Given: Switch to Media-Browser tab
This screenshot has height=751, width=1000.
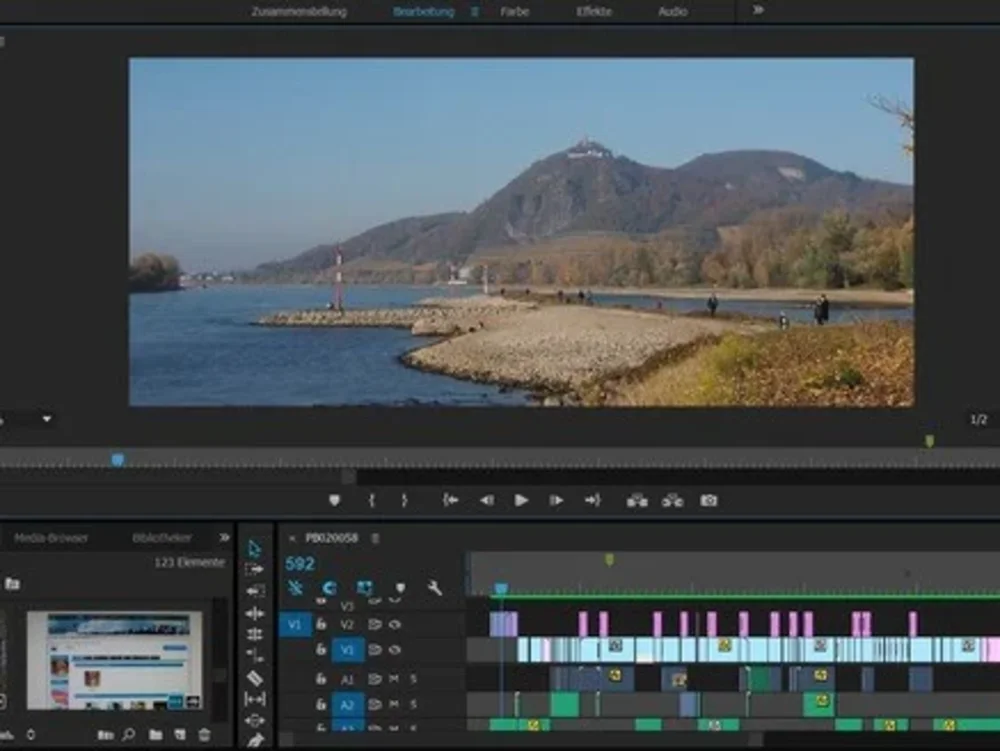Looking at the screenshot, I should pos(51,537).
